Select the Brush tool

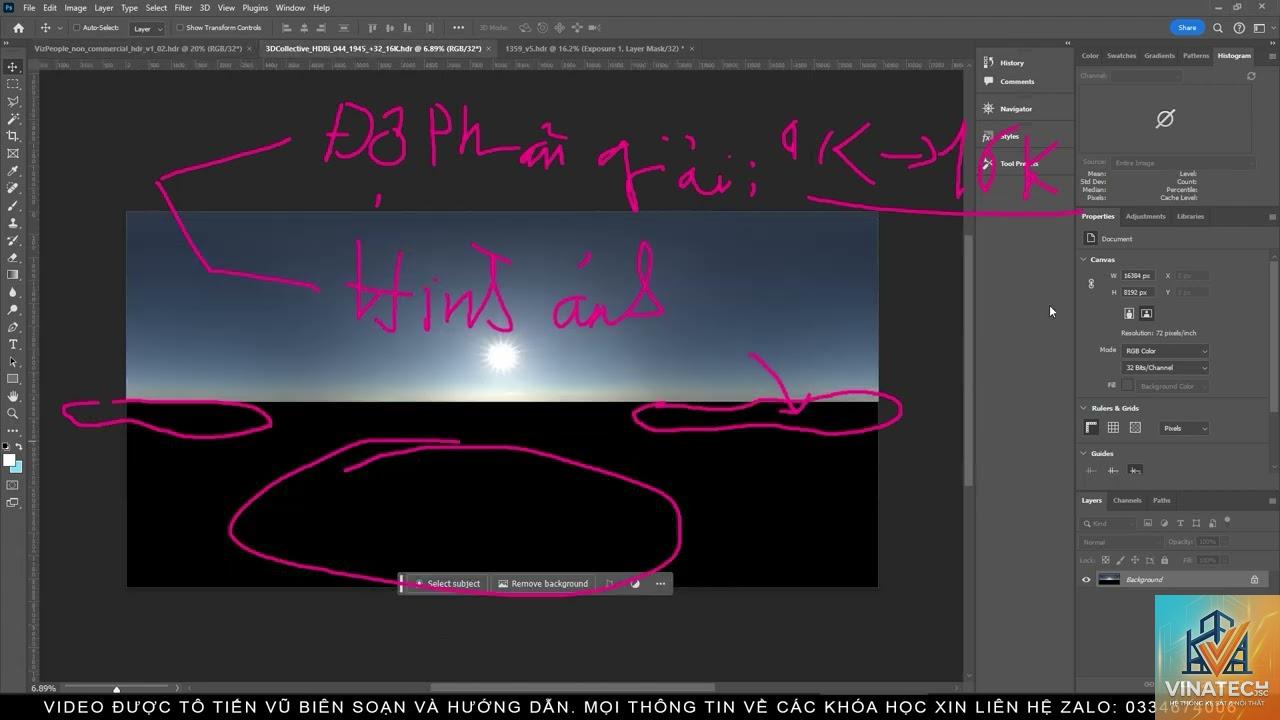click(x=13, y=205)
